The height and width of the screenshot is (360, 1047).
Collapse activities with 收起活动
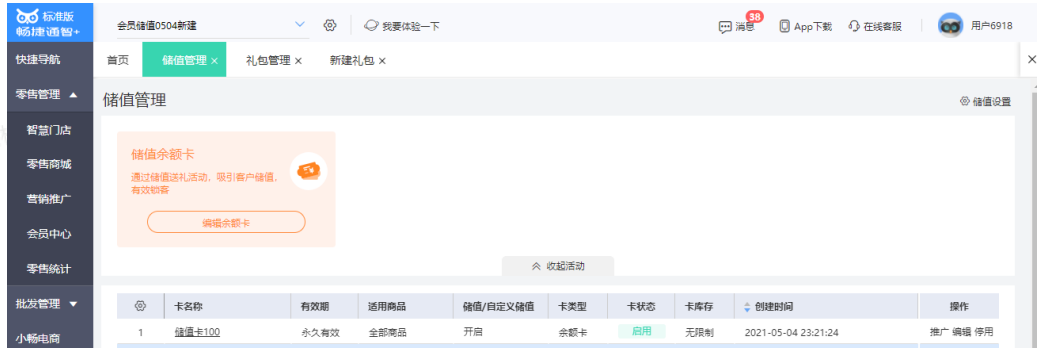pos(558,265)
